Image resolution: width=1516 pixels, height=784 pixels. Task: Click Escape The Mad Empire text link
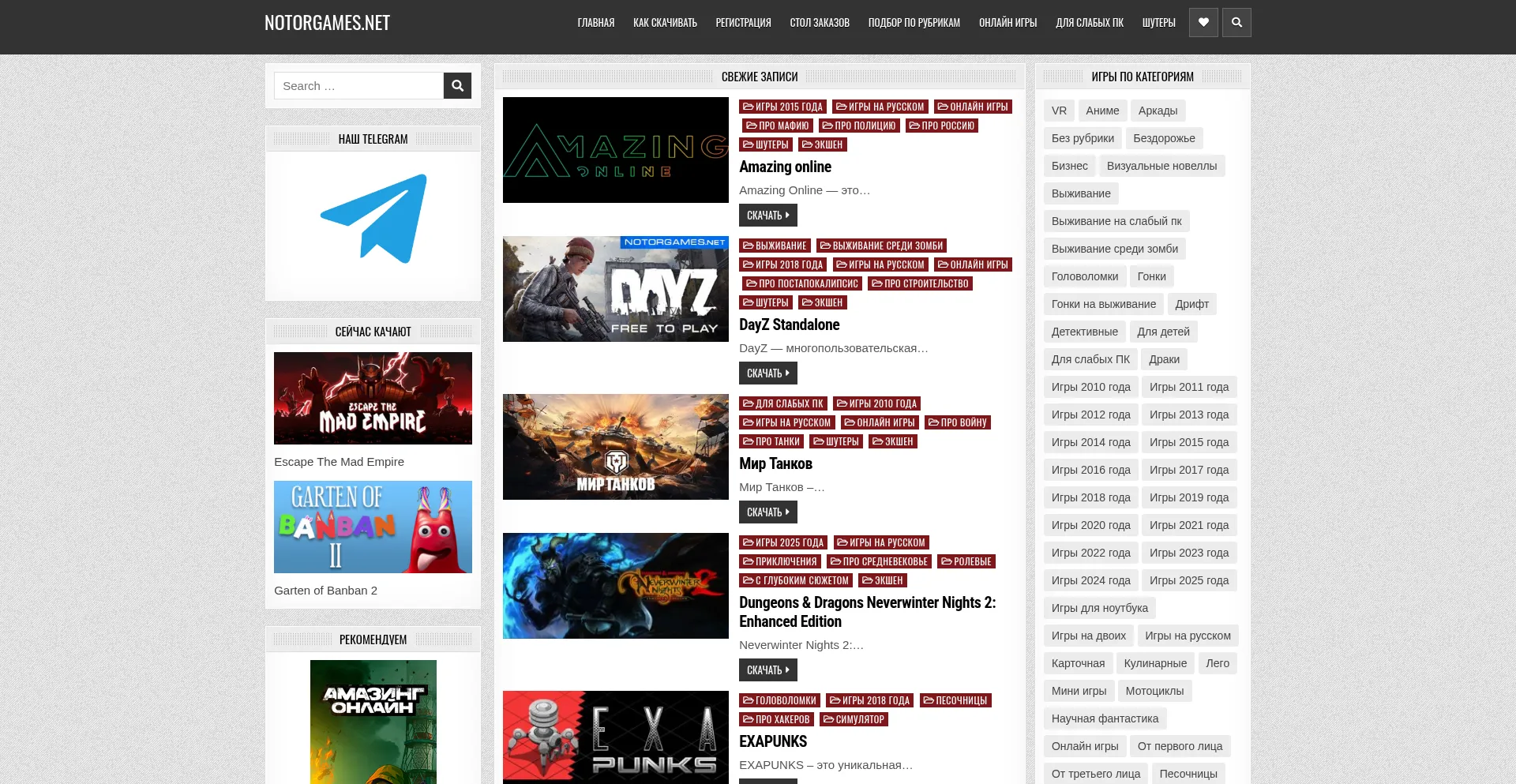click(339, 462)
